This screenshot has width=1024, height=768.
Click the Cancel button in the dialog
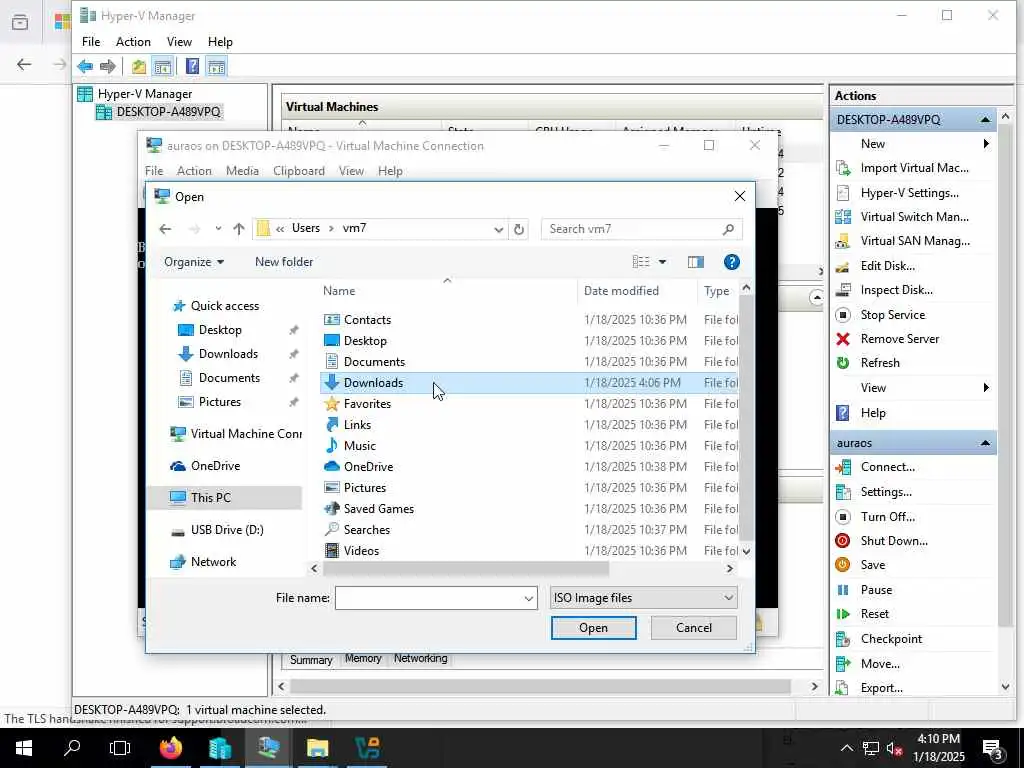click(694, 628)
